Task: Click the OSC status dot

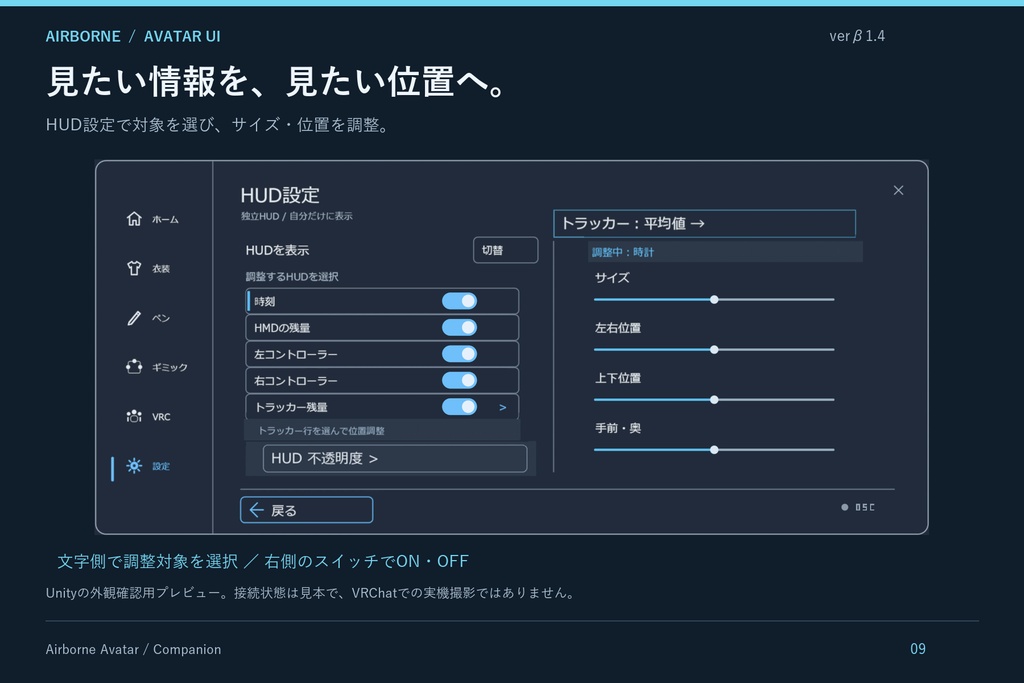Action: click(844, 507)
